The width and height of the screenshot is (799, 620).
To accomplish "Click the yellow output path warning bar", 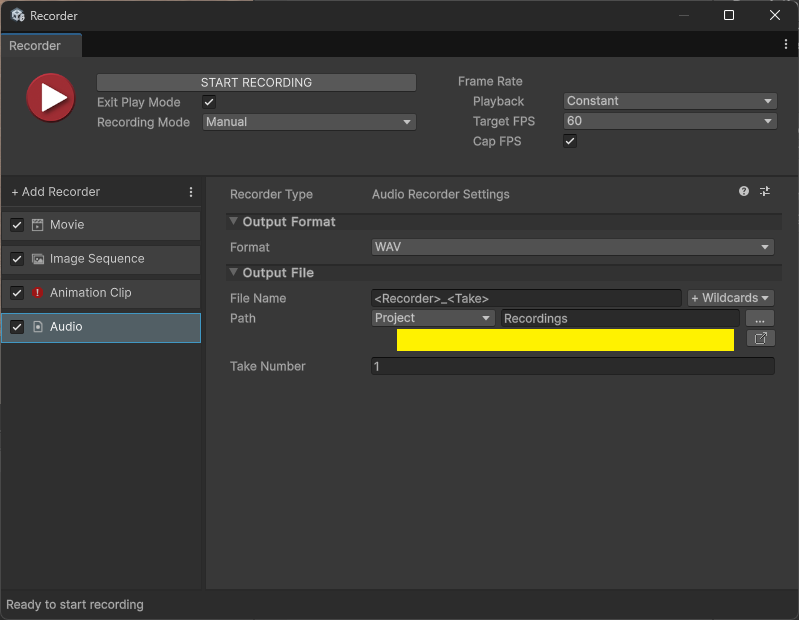I will [565, 340].
